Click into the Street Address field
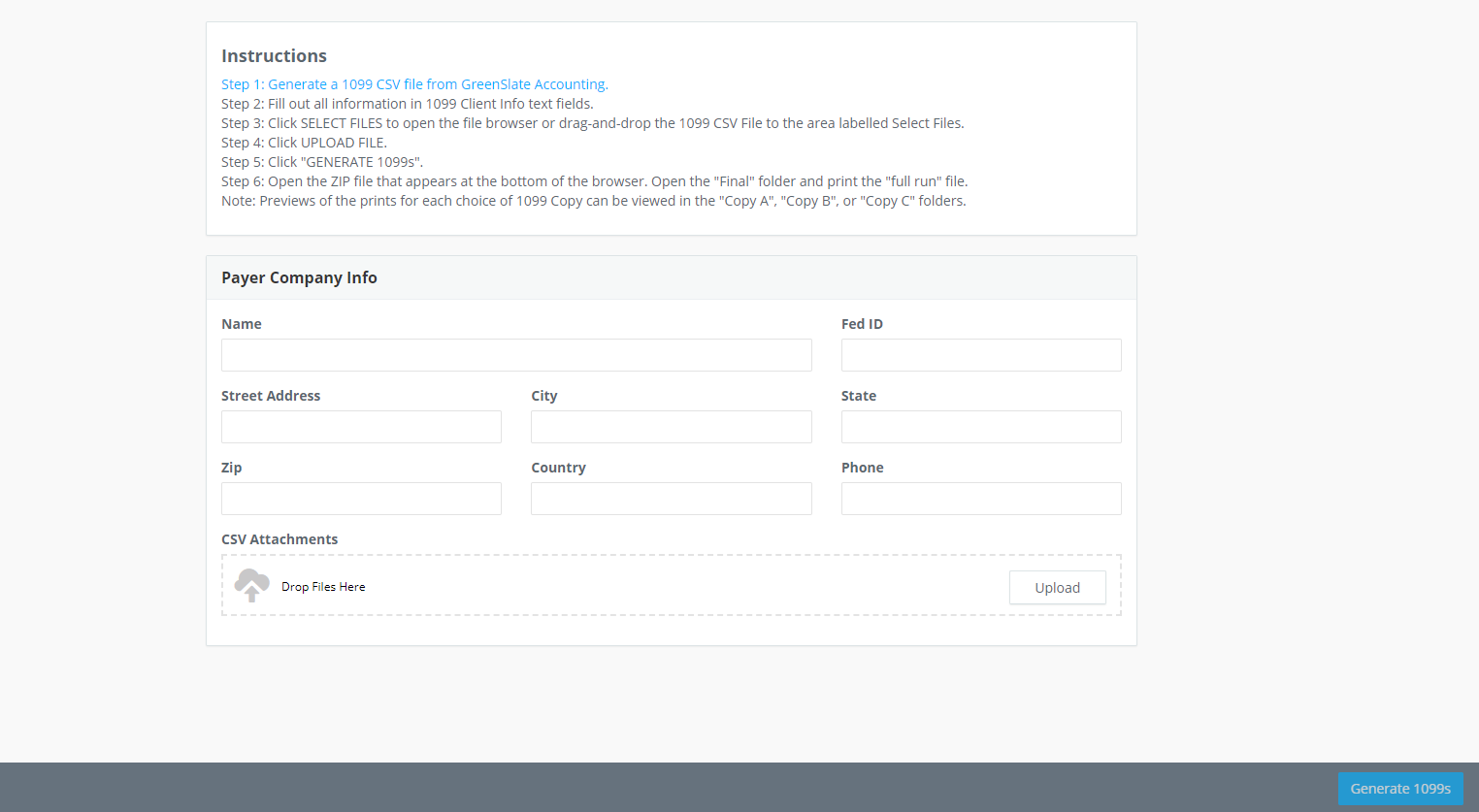 361,427
